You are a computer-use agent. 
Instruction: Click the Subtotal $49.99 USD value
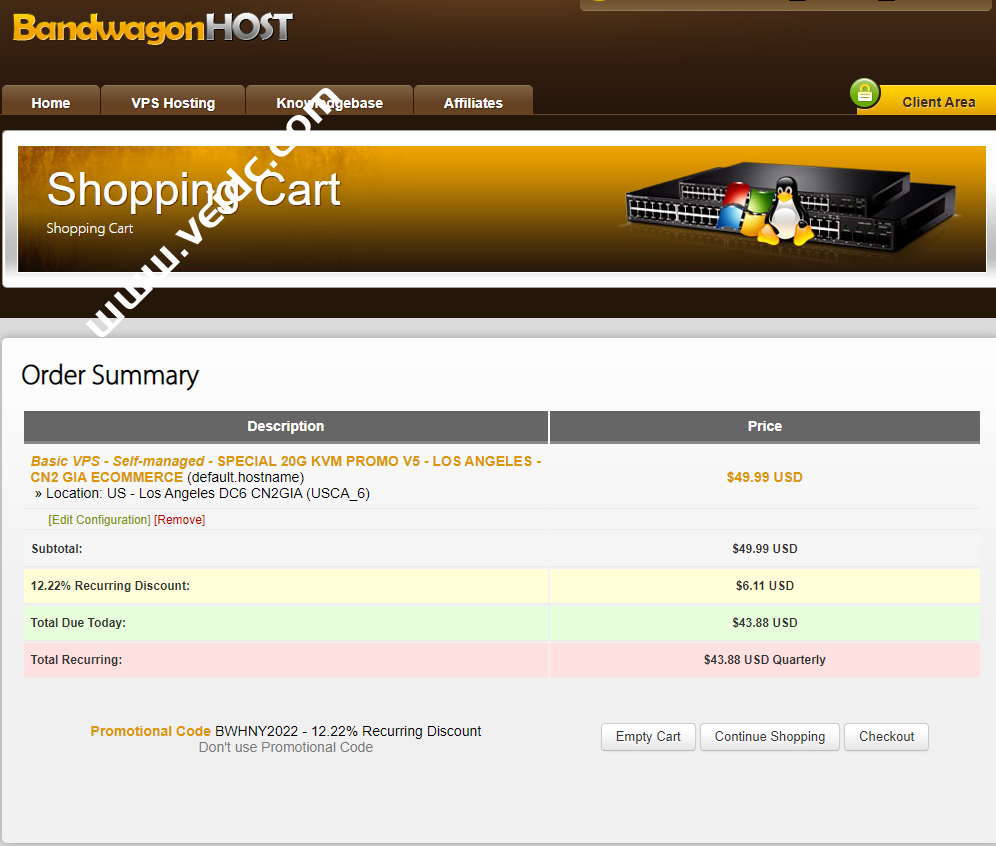(765, 549)
